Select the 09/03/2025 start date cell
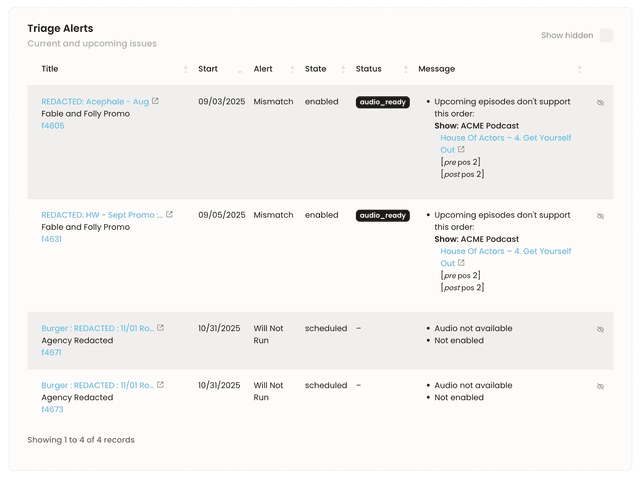The image size is (640, 481). 222,102
